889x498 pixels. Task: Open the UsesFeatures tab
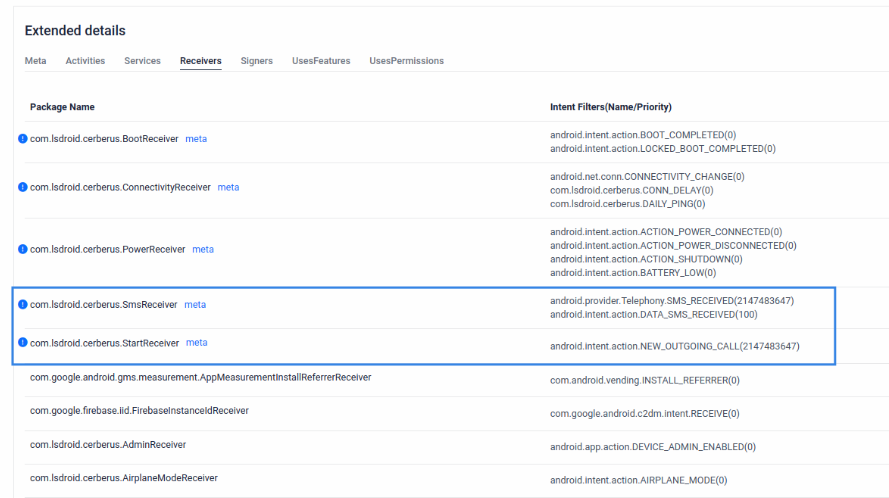[x=321, y=61]
